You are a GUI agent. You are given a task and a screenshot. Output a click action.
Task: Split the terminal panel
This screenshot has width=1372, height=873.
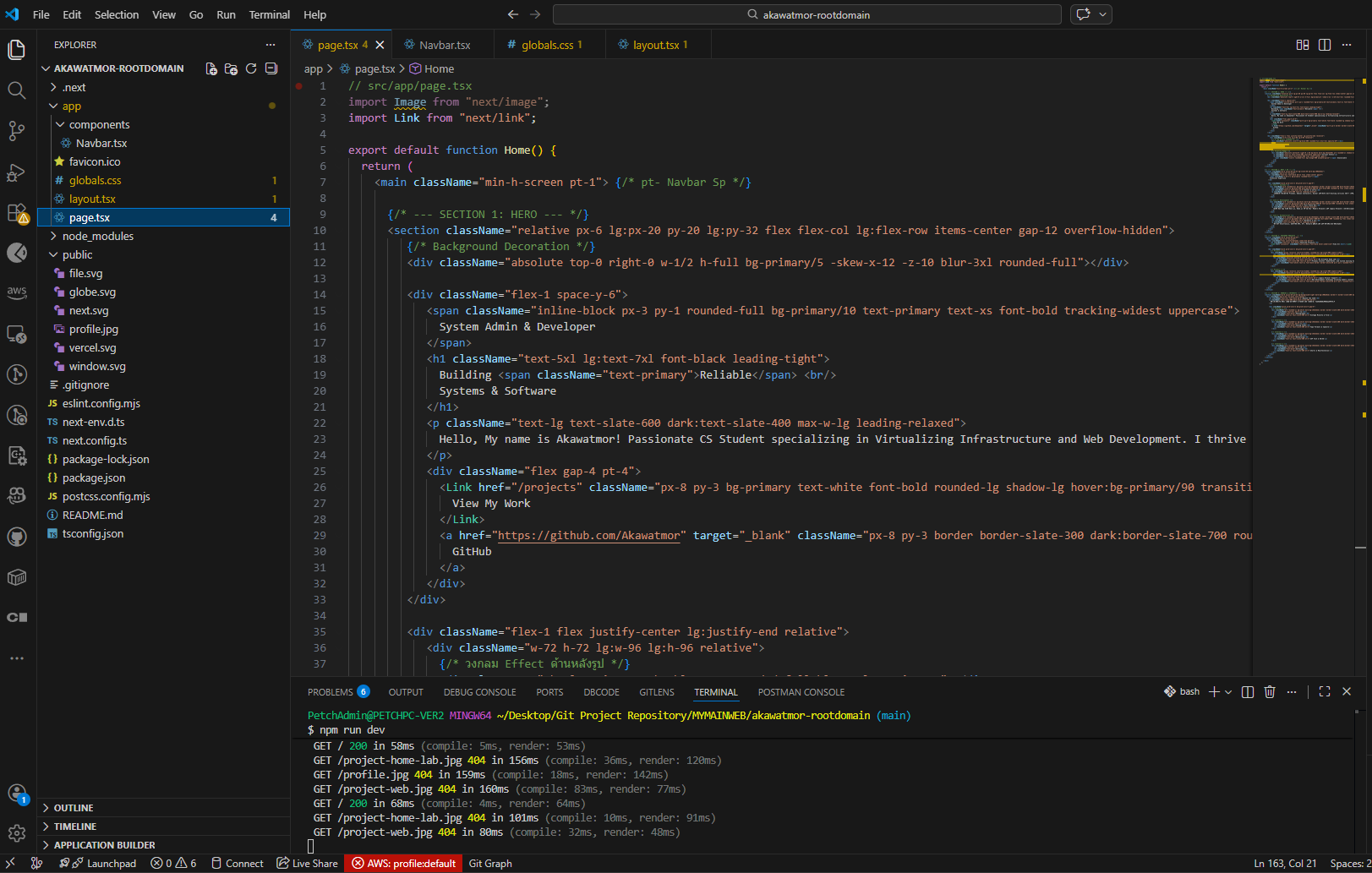tap(1247, 691)
